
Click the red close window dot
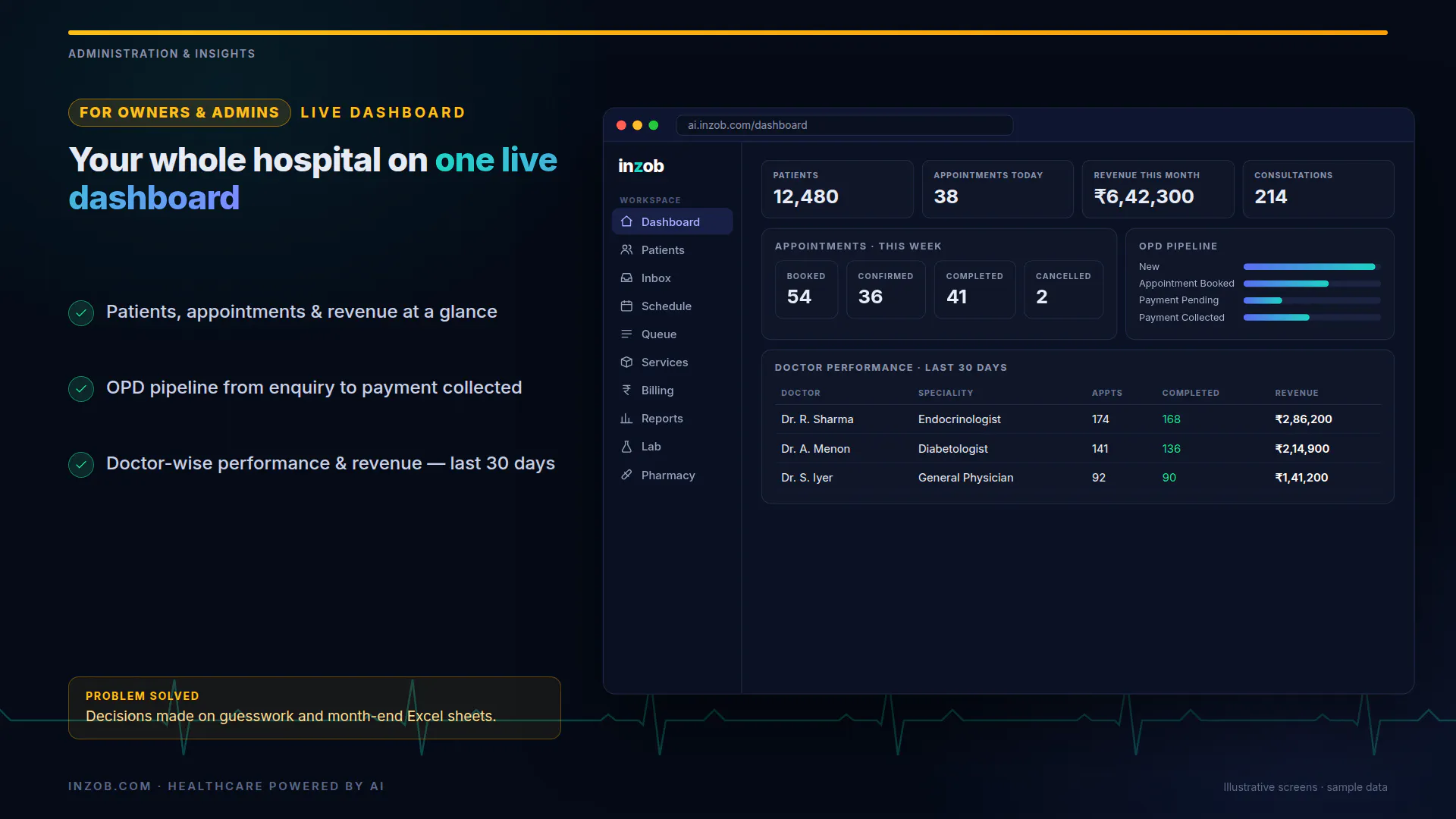[621, 125]
